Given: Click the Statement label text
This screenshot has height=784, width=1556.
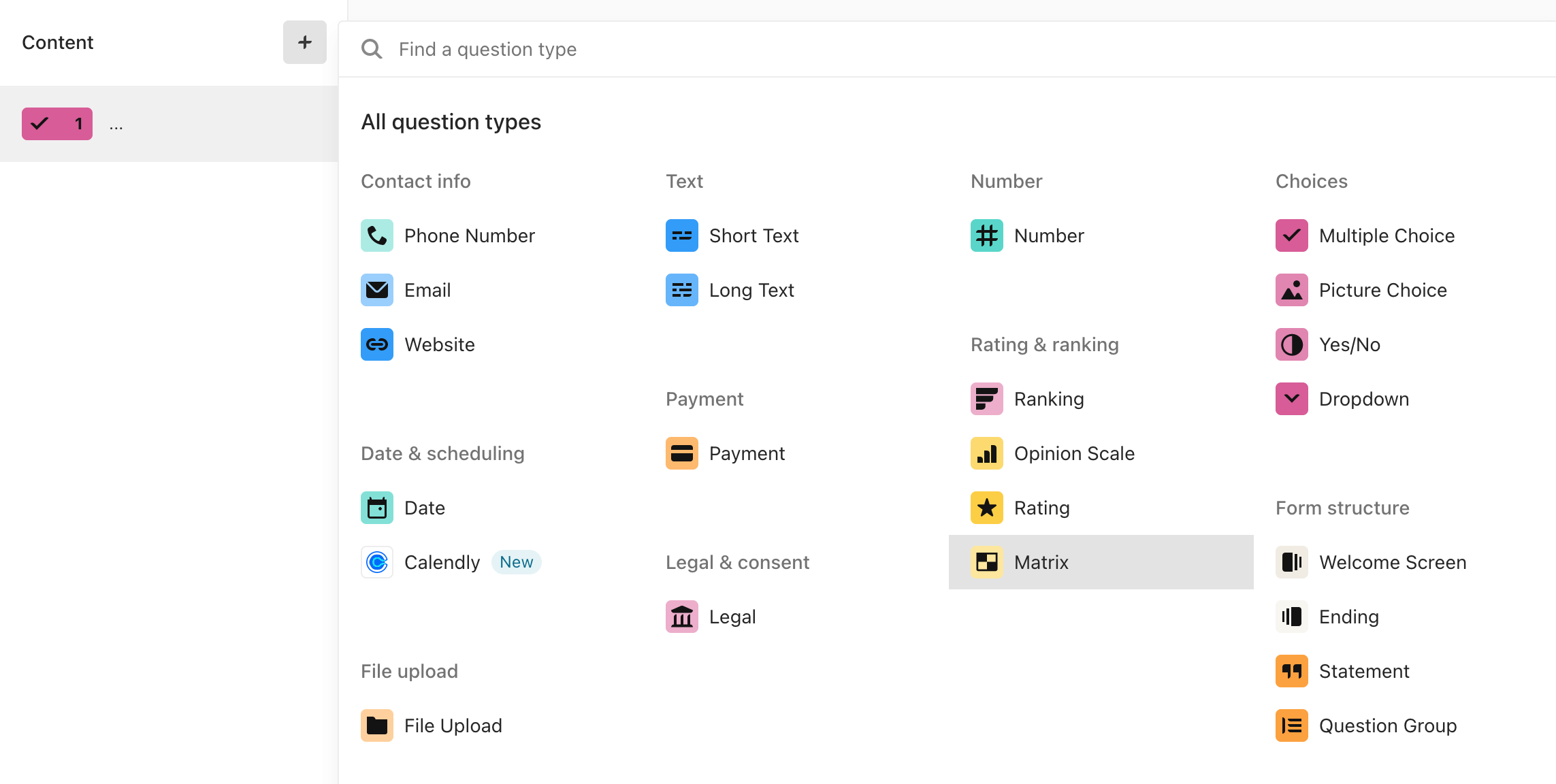Looking at the screenshot, I should tap(1364, 671).
